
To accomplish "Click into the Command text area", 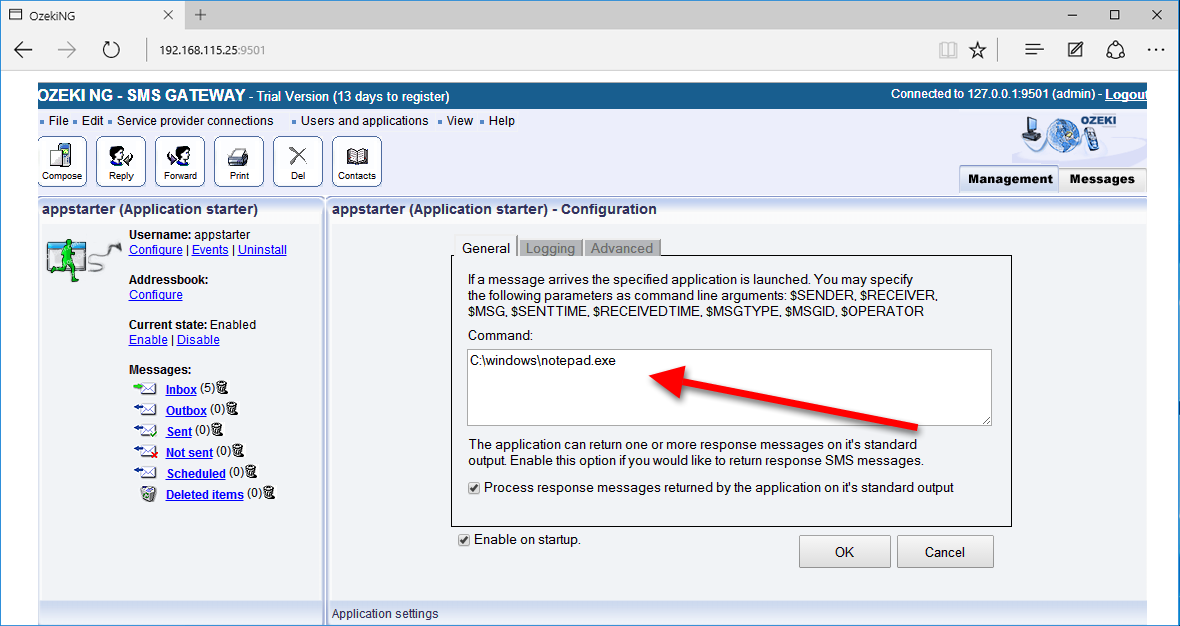I will point(729,387).
